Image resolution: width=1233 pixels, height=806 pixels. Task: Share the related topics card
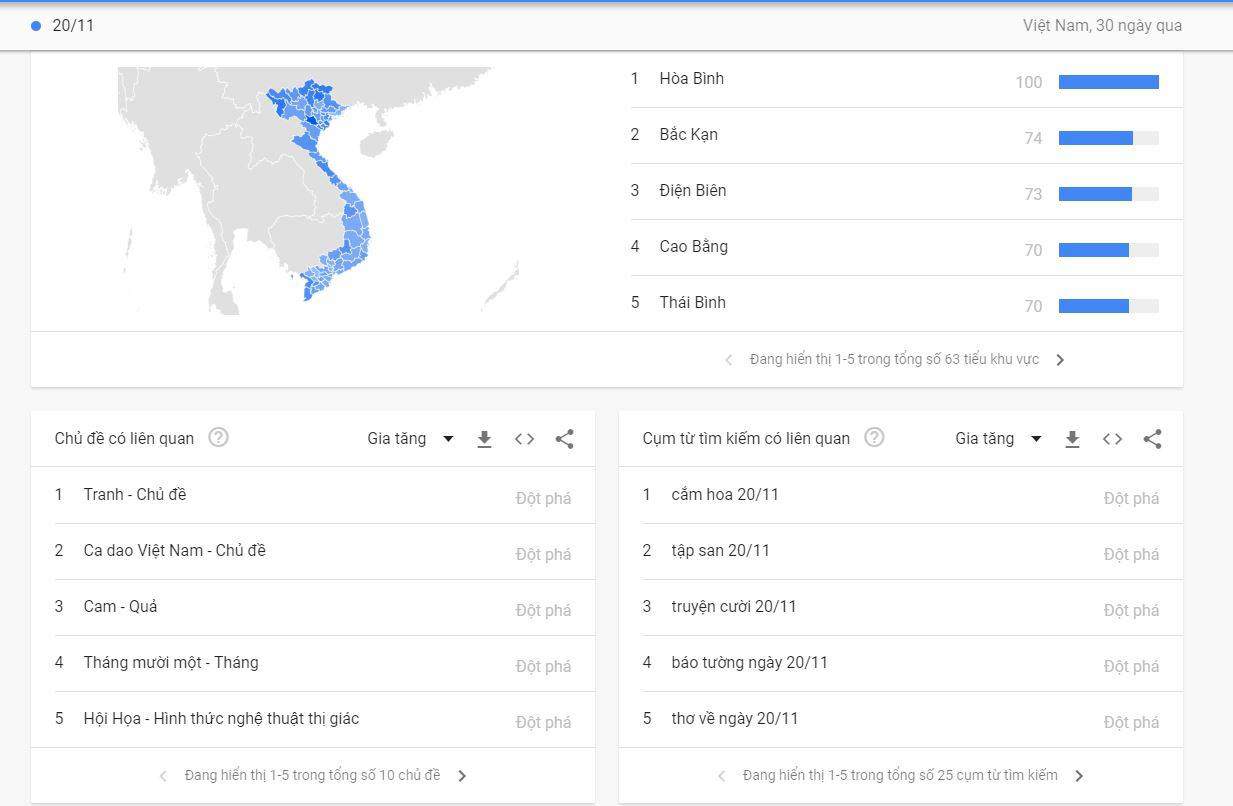(564, 439)
